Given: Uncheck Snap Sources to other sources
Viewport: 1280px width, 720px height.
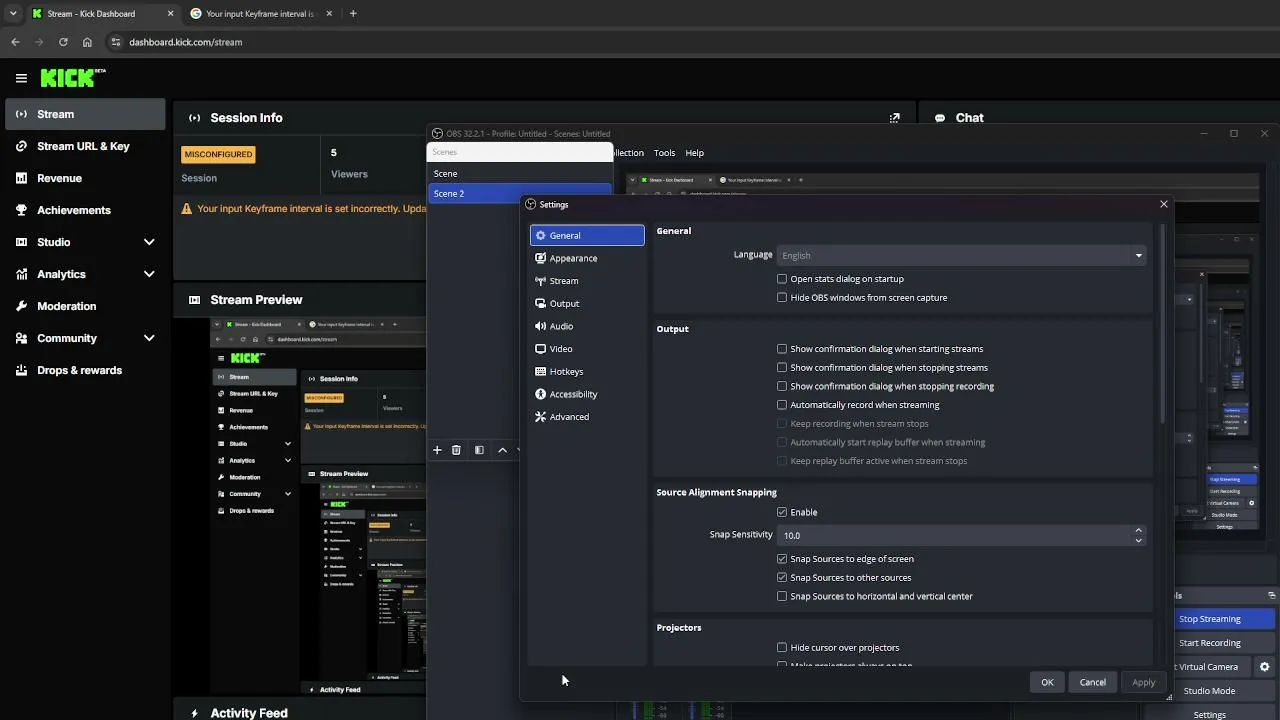Looking at the screenshot, I should [x=782, y=578].
